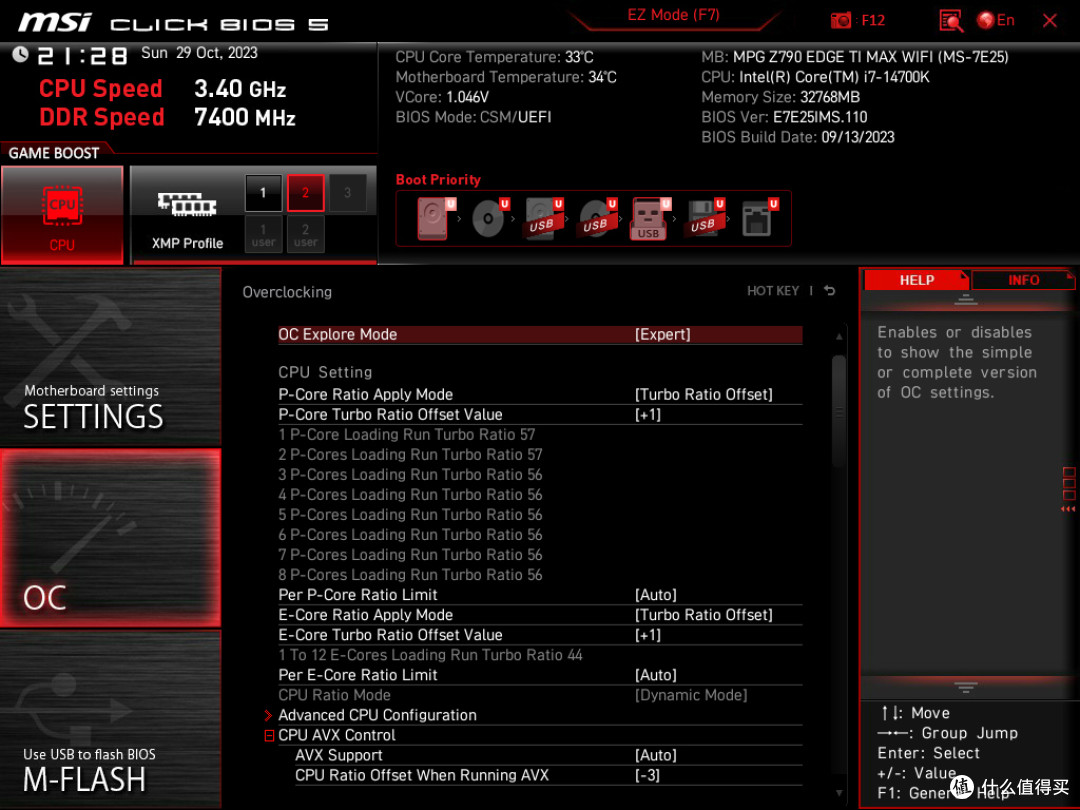
Task: Select XMP profile 1
Action: (x=263, y=193)
